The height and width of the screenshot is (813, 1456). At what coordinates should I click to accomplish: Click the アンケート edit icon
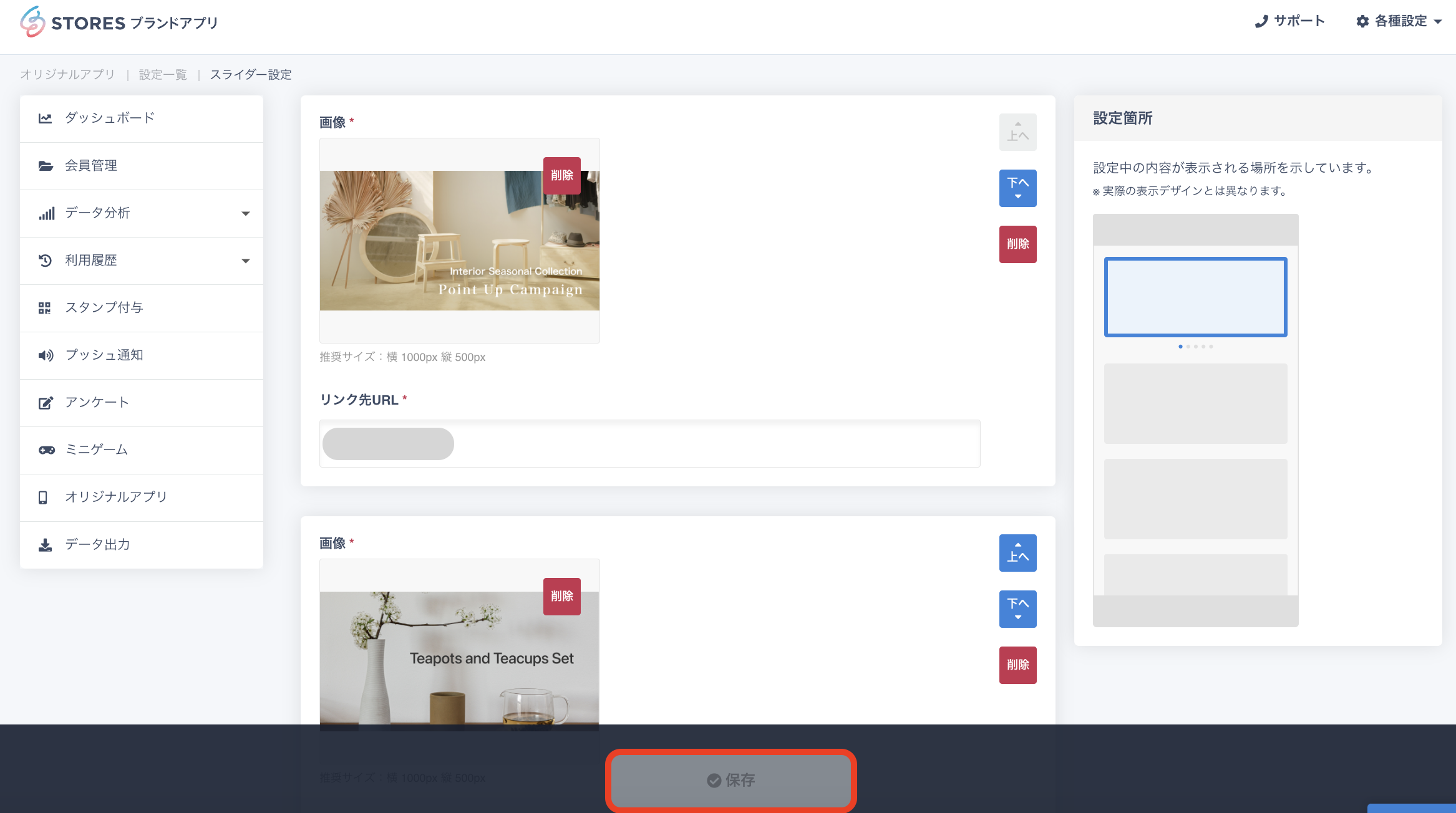coord(46,403)
